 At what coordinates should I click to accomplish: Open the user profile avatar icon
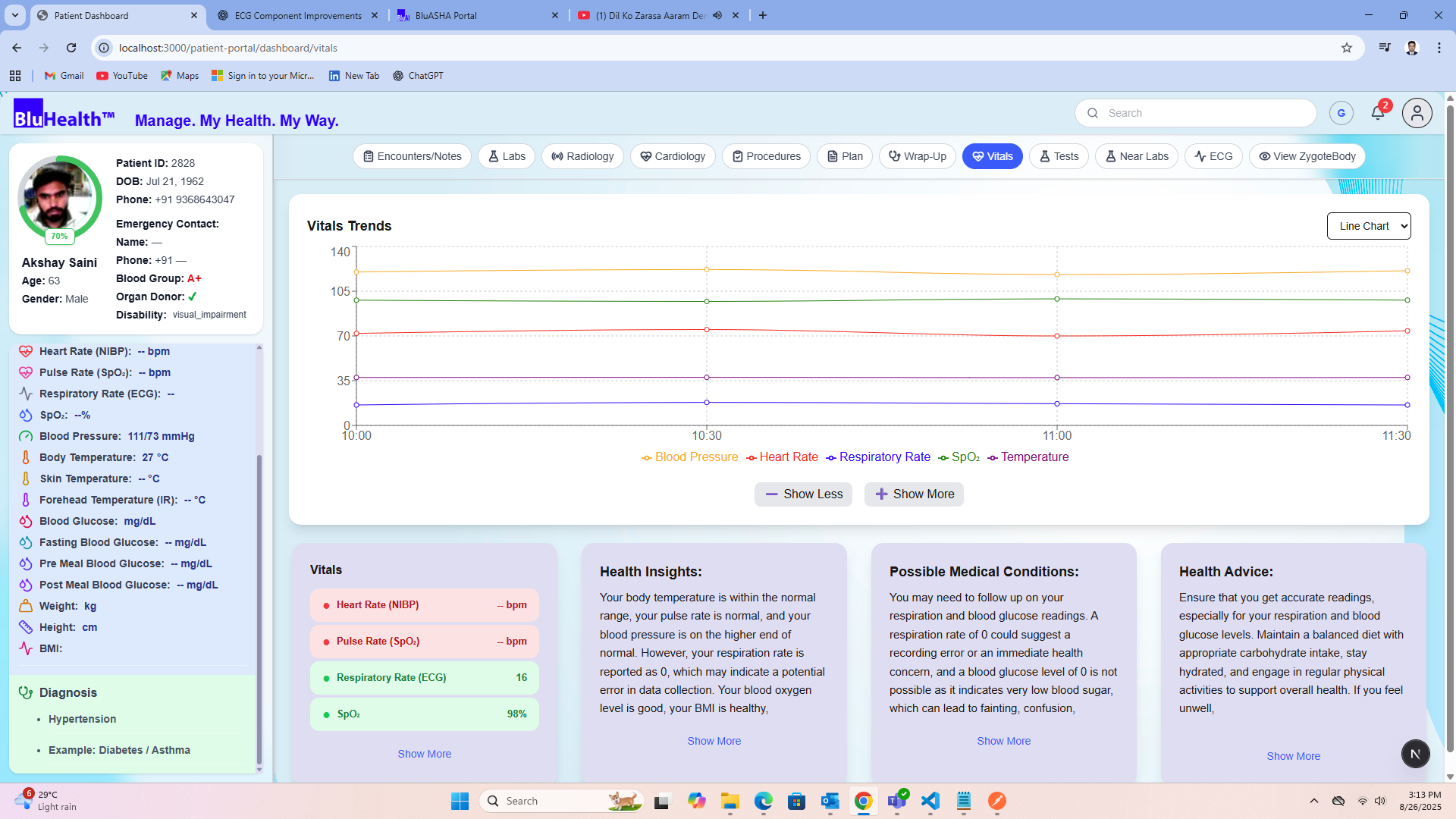(x=1417, y=113)
